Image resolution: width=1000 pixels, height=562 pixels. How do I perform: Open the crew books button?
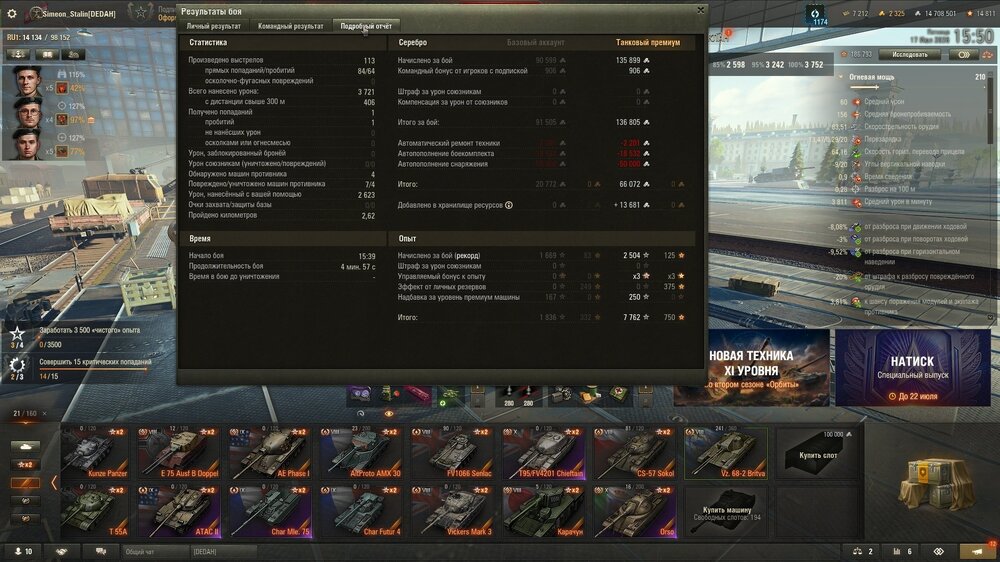tap(47, 55)
